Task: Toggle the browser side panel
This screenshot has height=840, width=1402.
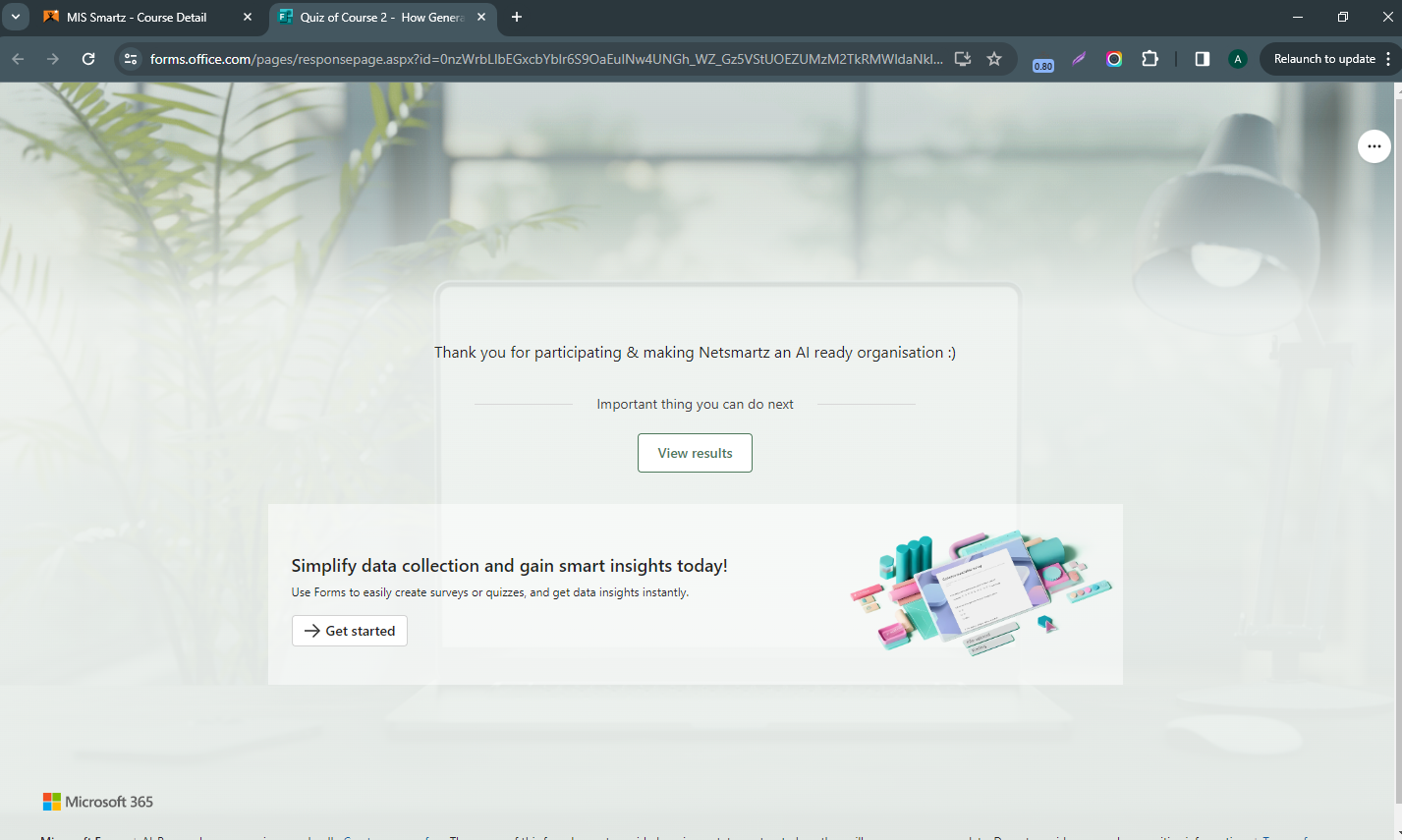Action: (x=1202, y=59)
